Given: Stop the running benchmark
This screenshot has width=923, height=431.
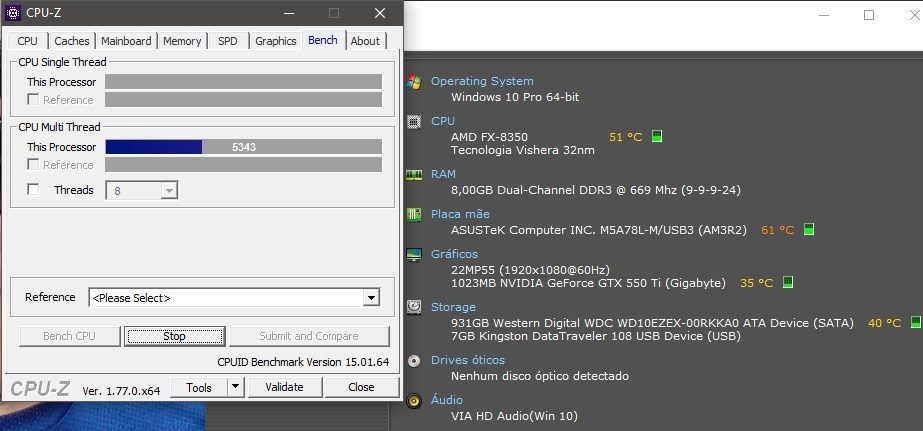Looking at the screenshot, I should click(x=174, y=336).
